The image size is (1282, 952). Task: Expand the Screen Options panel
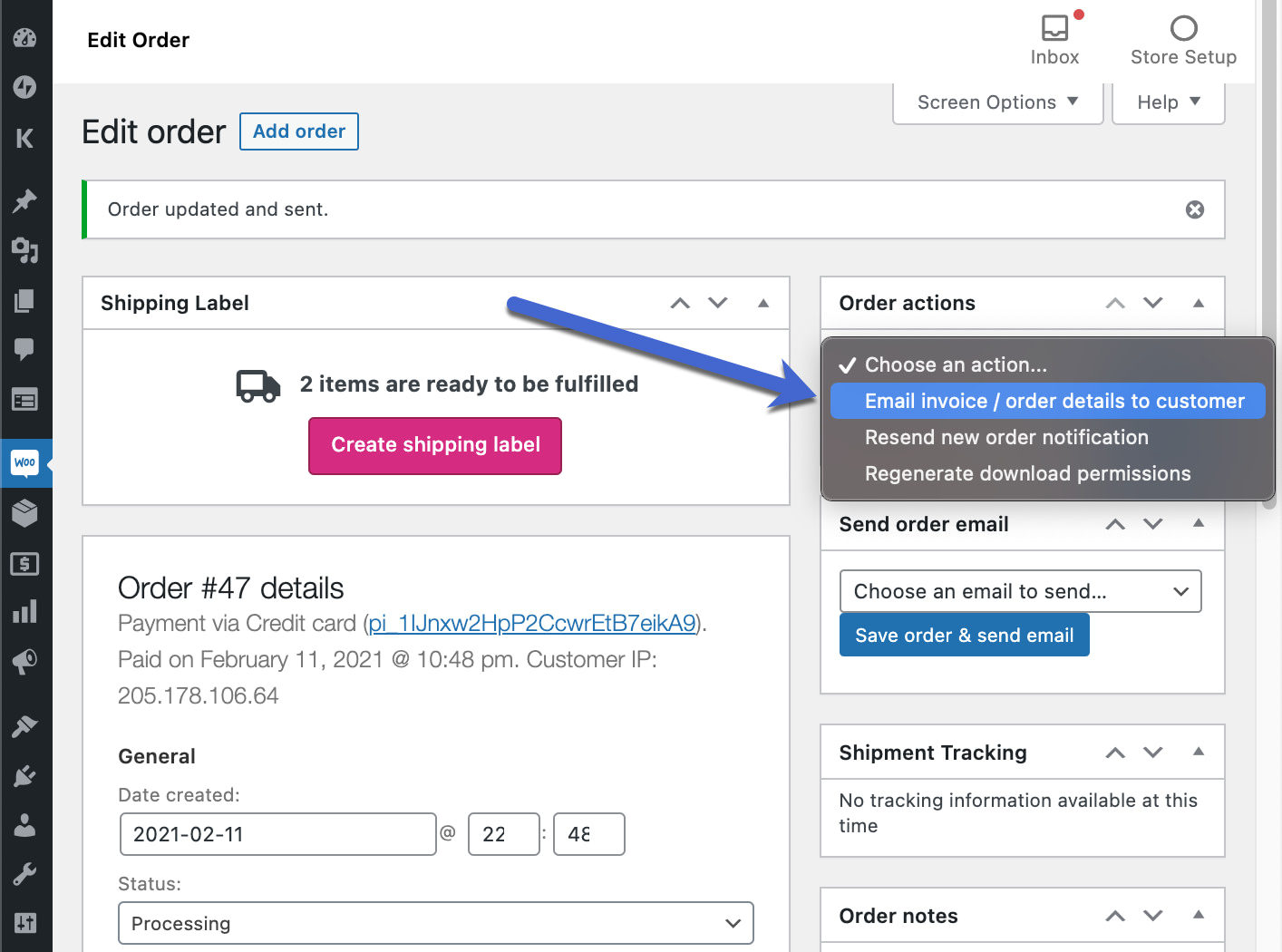click(995, 102)
